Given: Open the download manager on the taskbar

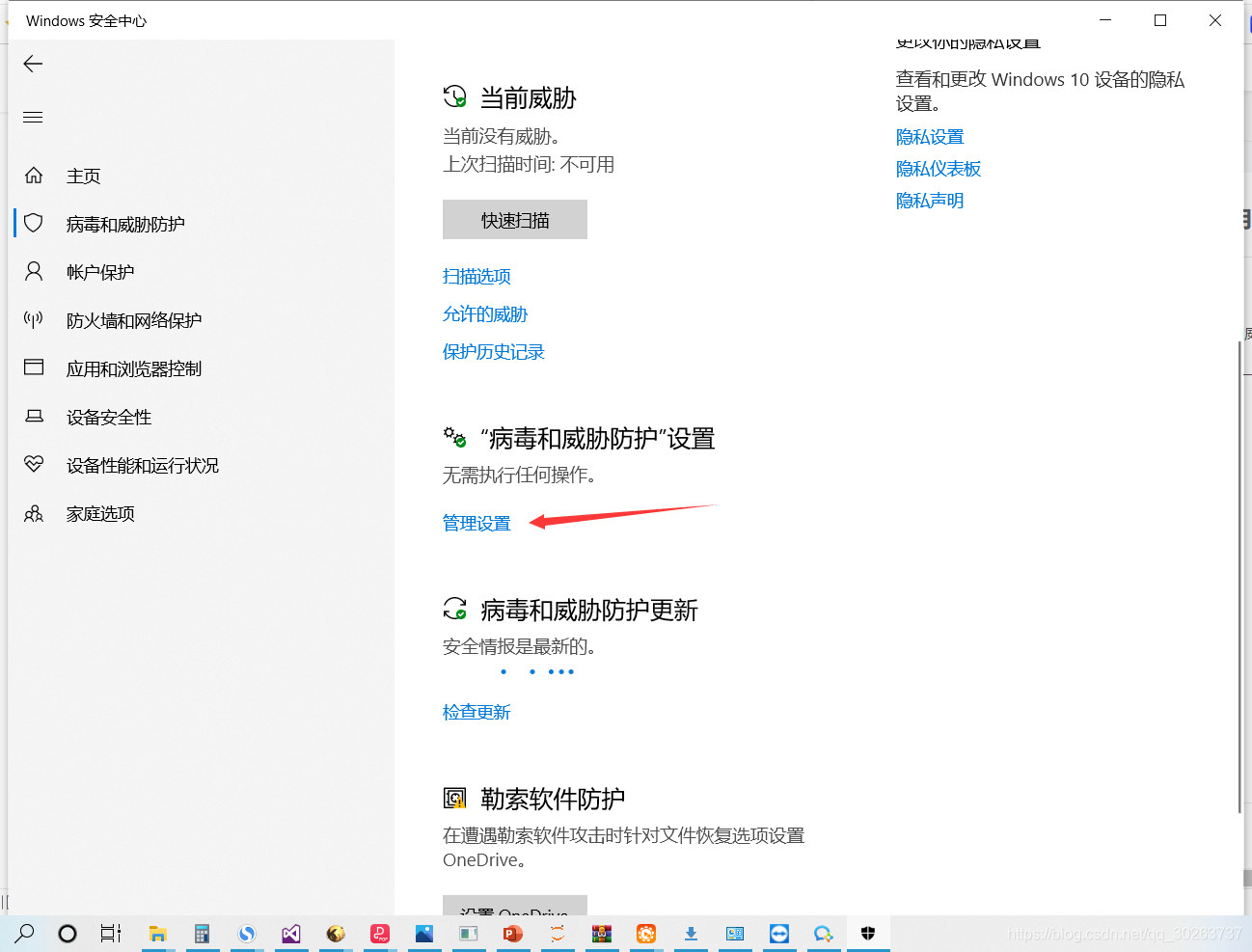Looking at the screenshot, I should (691, 934).
